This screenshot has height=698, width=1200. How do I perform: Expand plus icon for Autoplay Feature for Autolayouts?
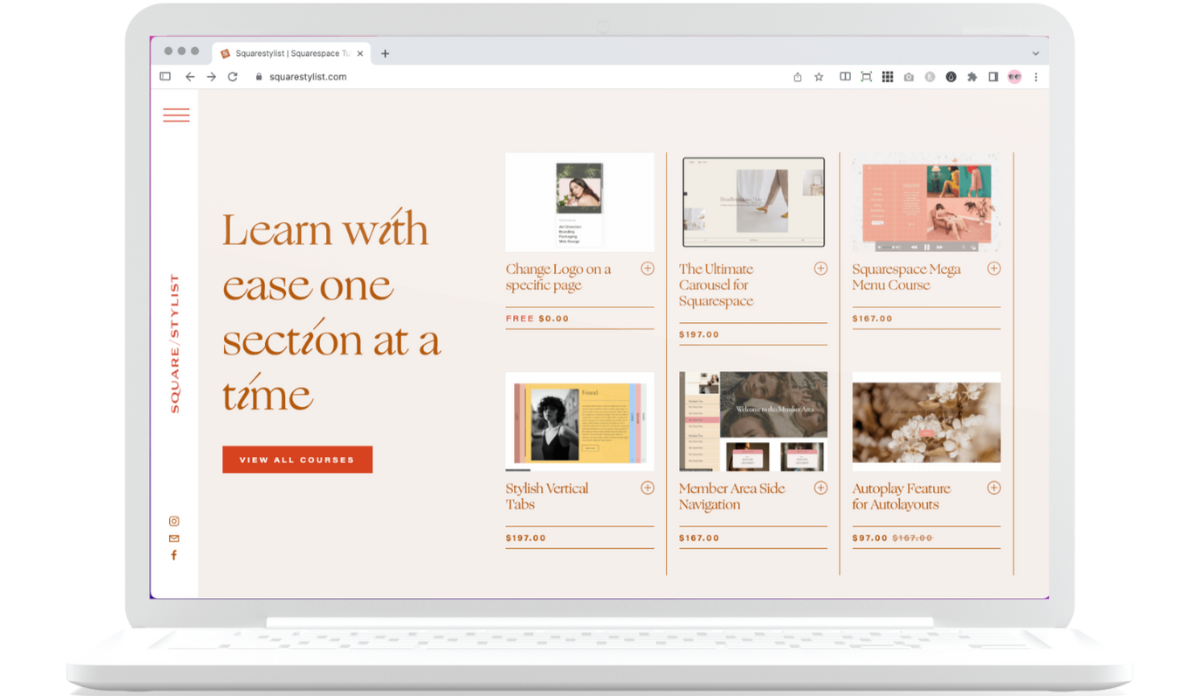click(x=994, y=488)
